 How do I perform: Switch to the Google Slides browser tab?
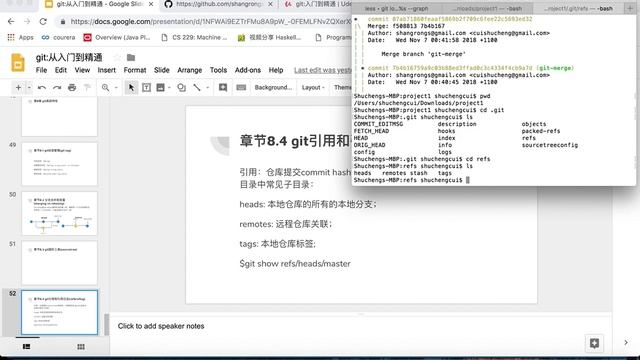(x=99, y=4)
